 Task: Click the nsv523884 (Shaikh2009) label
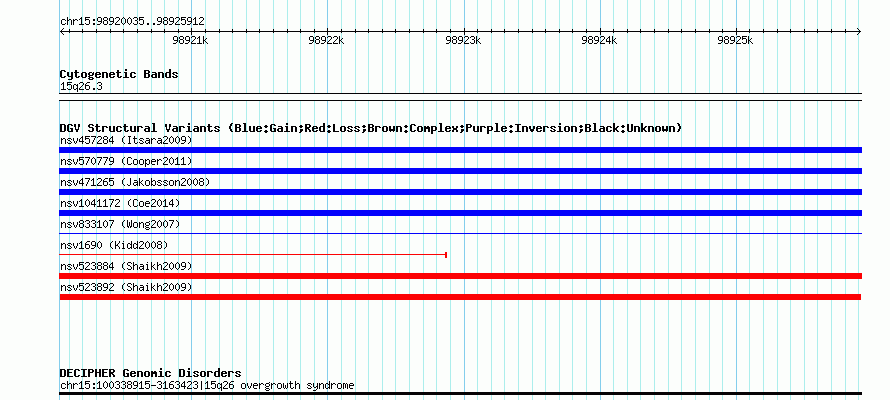(126, 266)
